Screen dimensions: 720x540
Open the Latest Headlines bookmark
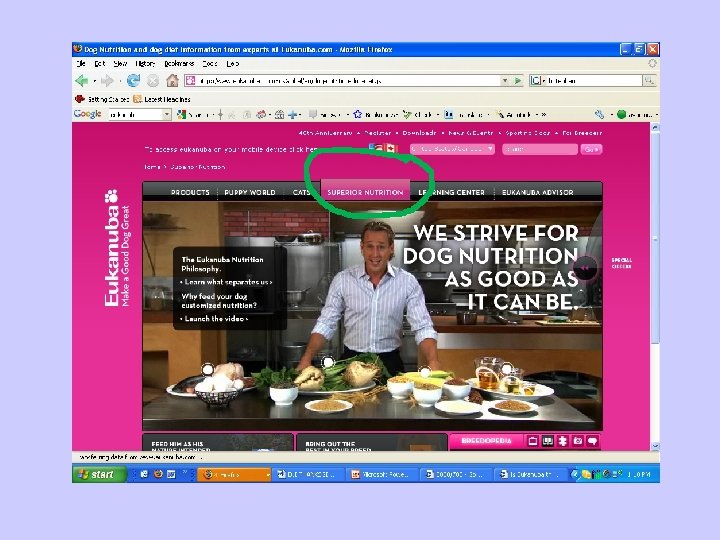tap(162, 99)
